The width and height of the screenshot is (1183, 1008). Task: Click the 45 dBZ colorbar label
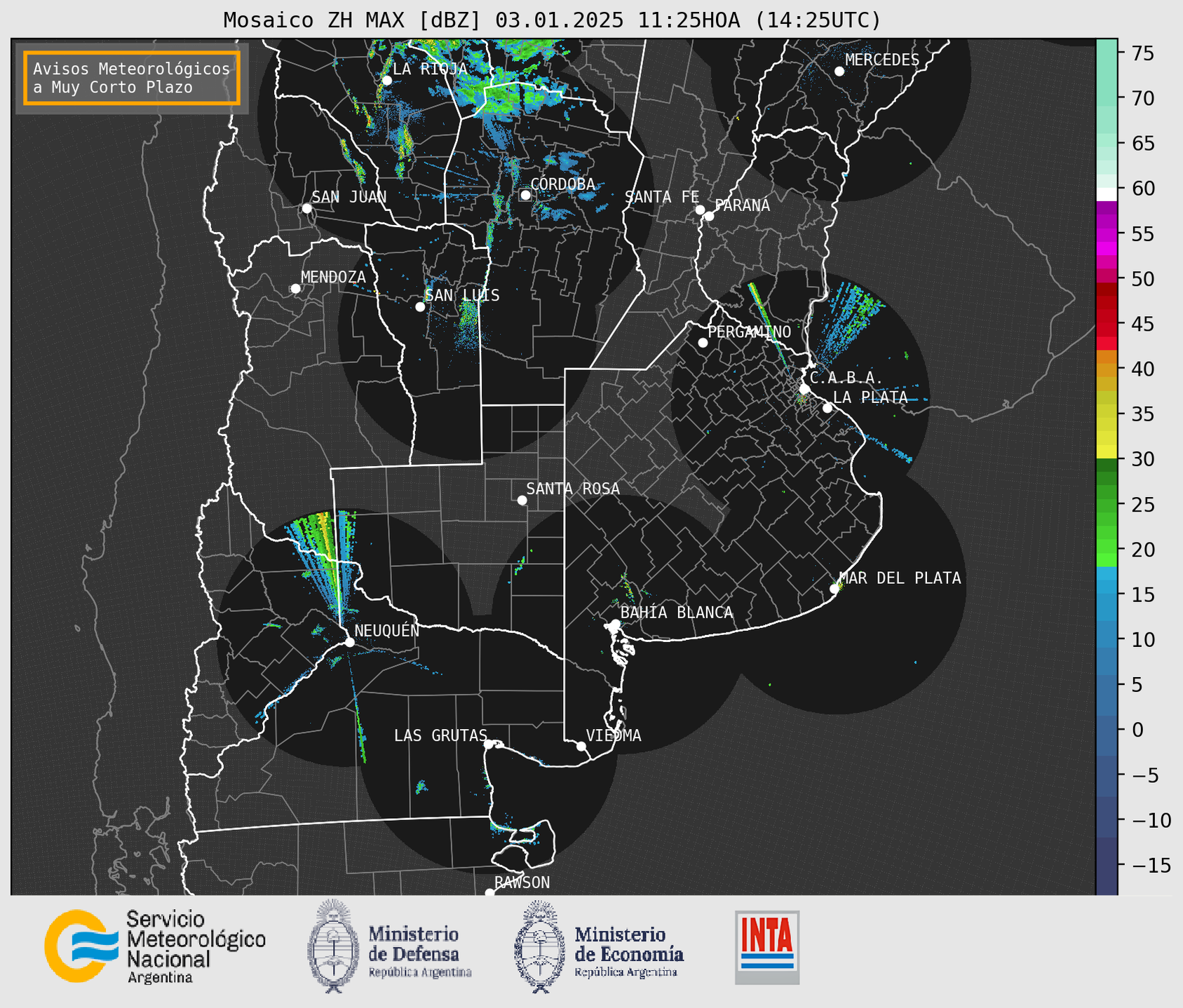[x=1142, y=325]
